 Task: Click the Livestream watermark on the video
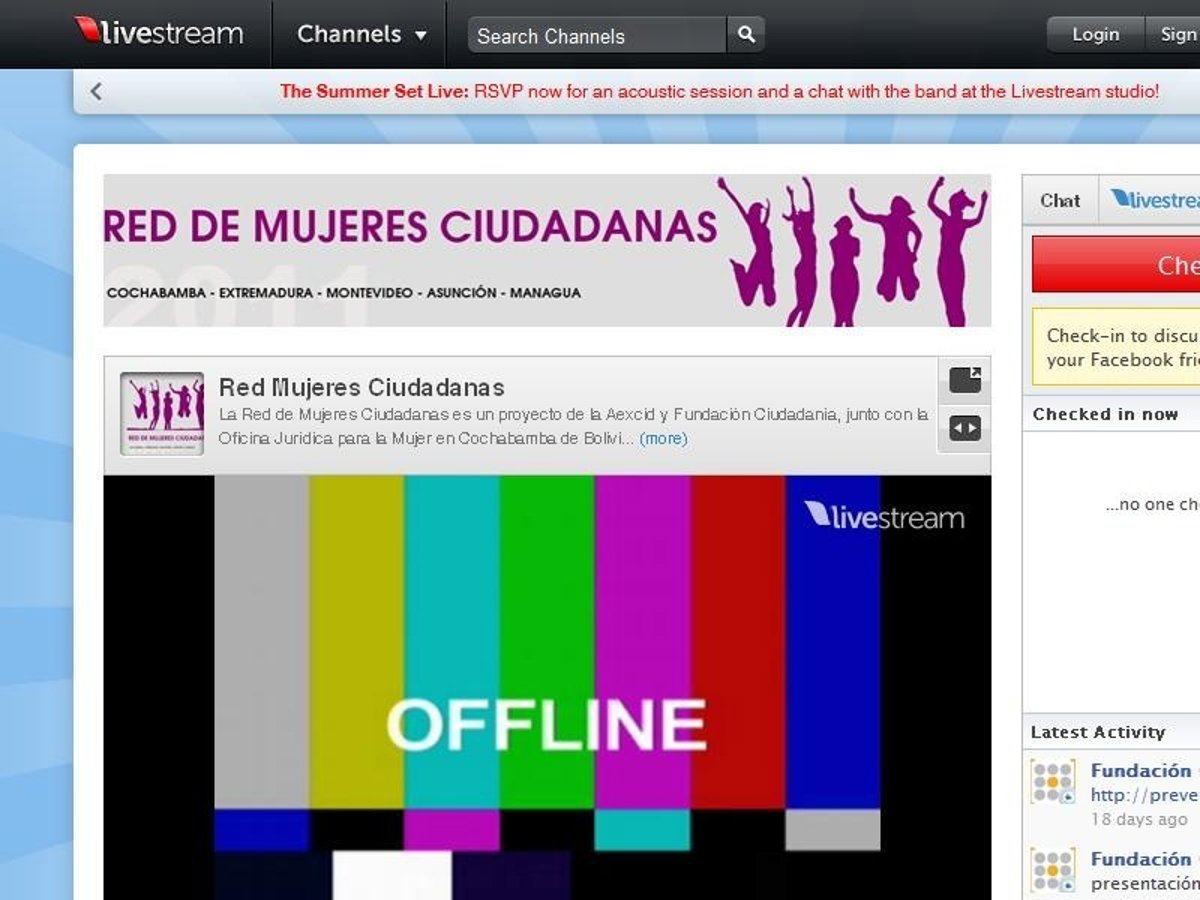884,516
